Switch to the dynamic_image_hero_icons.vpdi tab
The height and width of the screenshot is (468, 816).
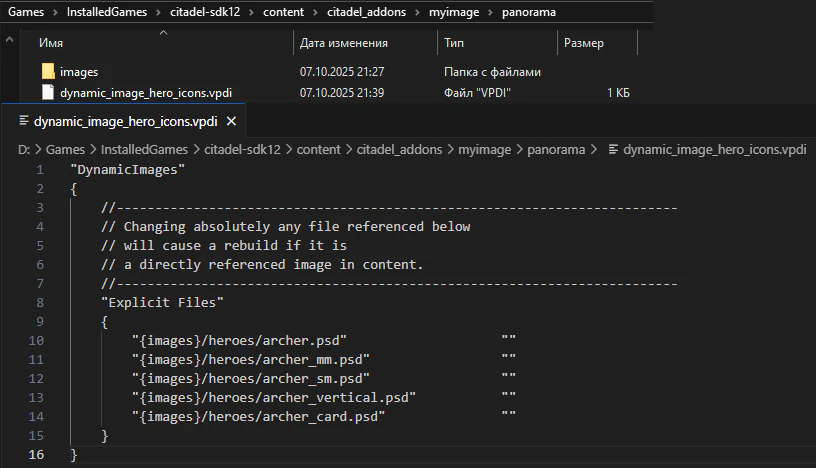(125, 122)
